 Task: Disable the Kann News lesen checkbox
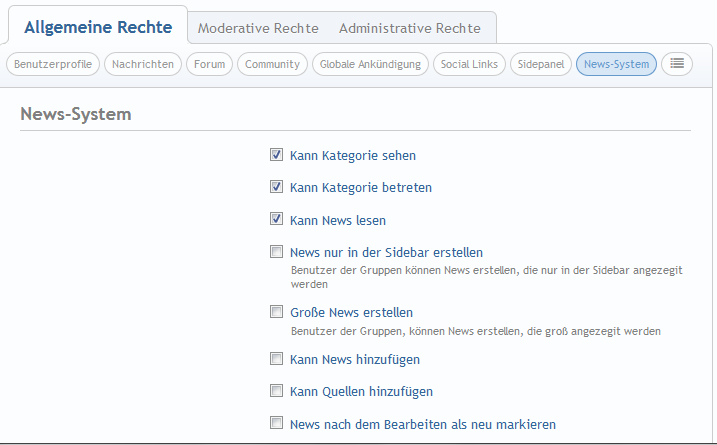coord(276,219)
